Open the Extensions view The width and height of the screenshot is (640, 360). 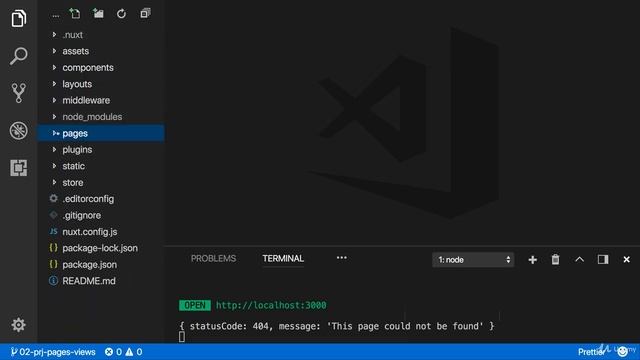18,168
